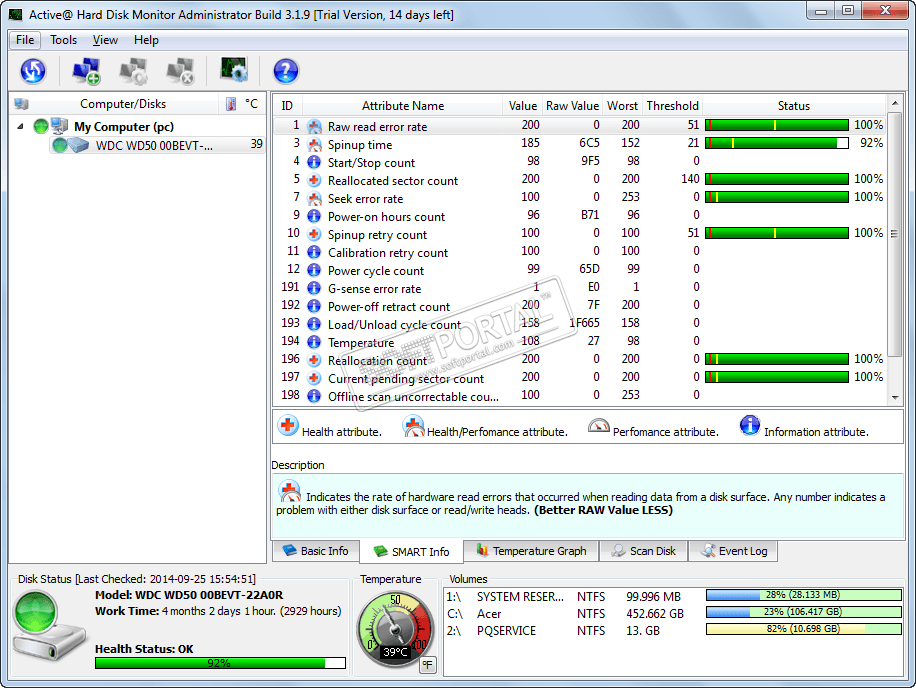Select the Reallocation count row
The image size is (916, 688).
[x=581, y=360]
